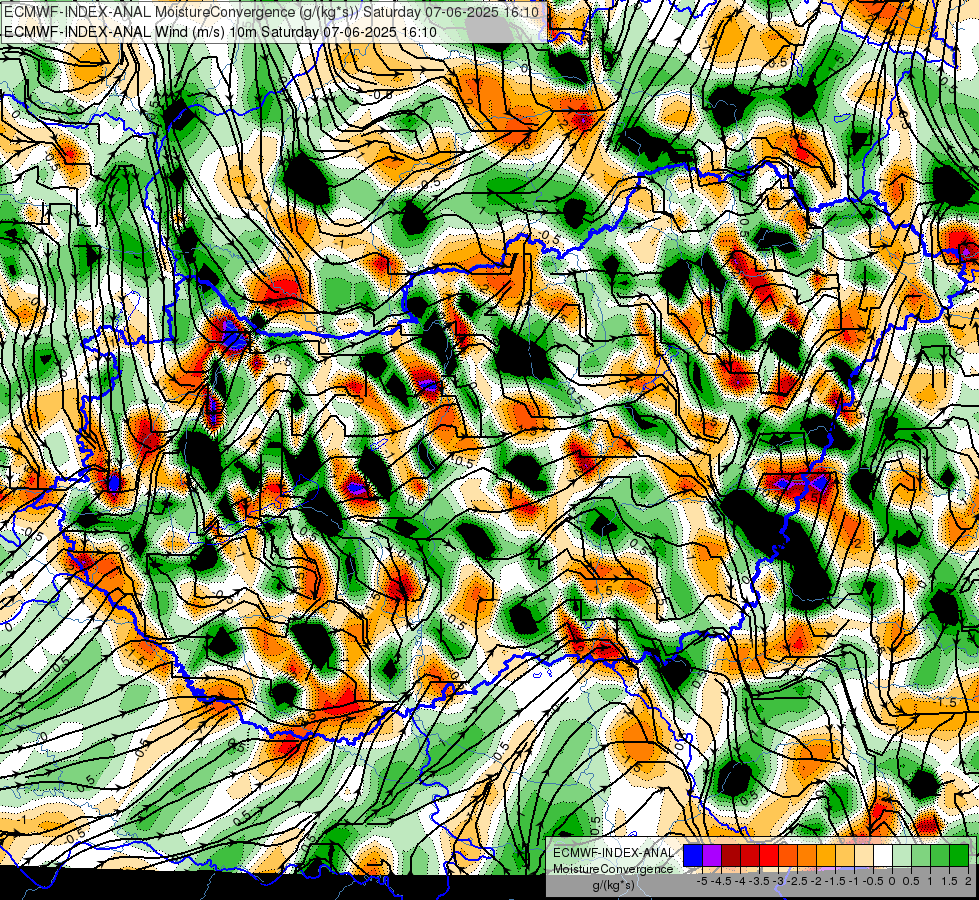This screenshot has width=979, height=900.
Task: Click the Wind (m/s) 10m title line
Action: pos(220,31)
